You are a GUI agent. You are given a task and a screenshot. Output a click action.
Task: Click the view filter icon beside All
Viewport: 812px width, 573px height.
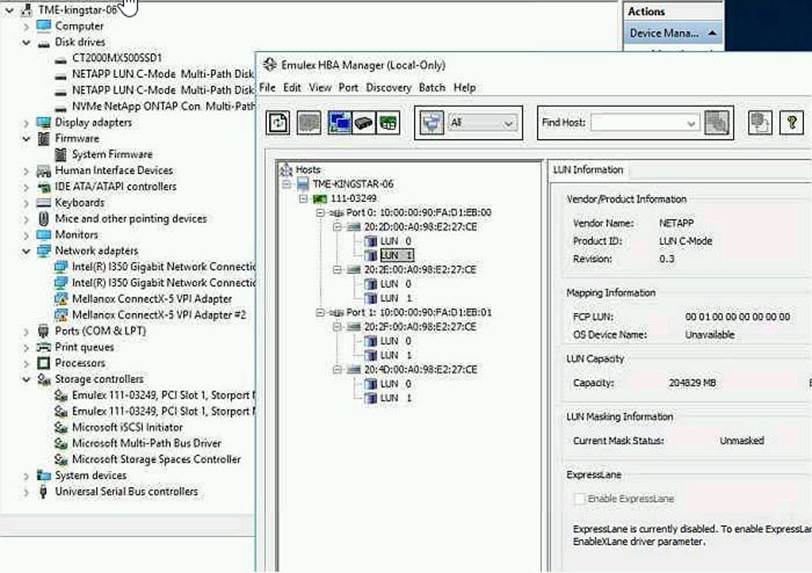pyautogui.click(x=433, y=122)
